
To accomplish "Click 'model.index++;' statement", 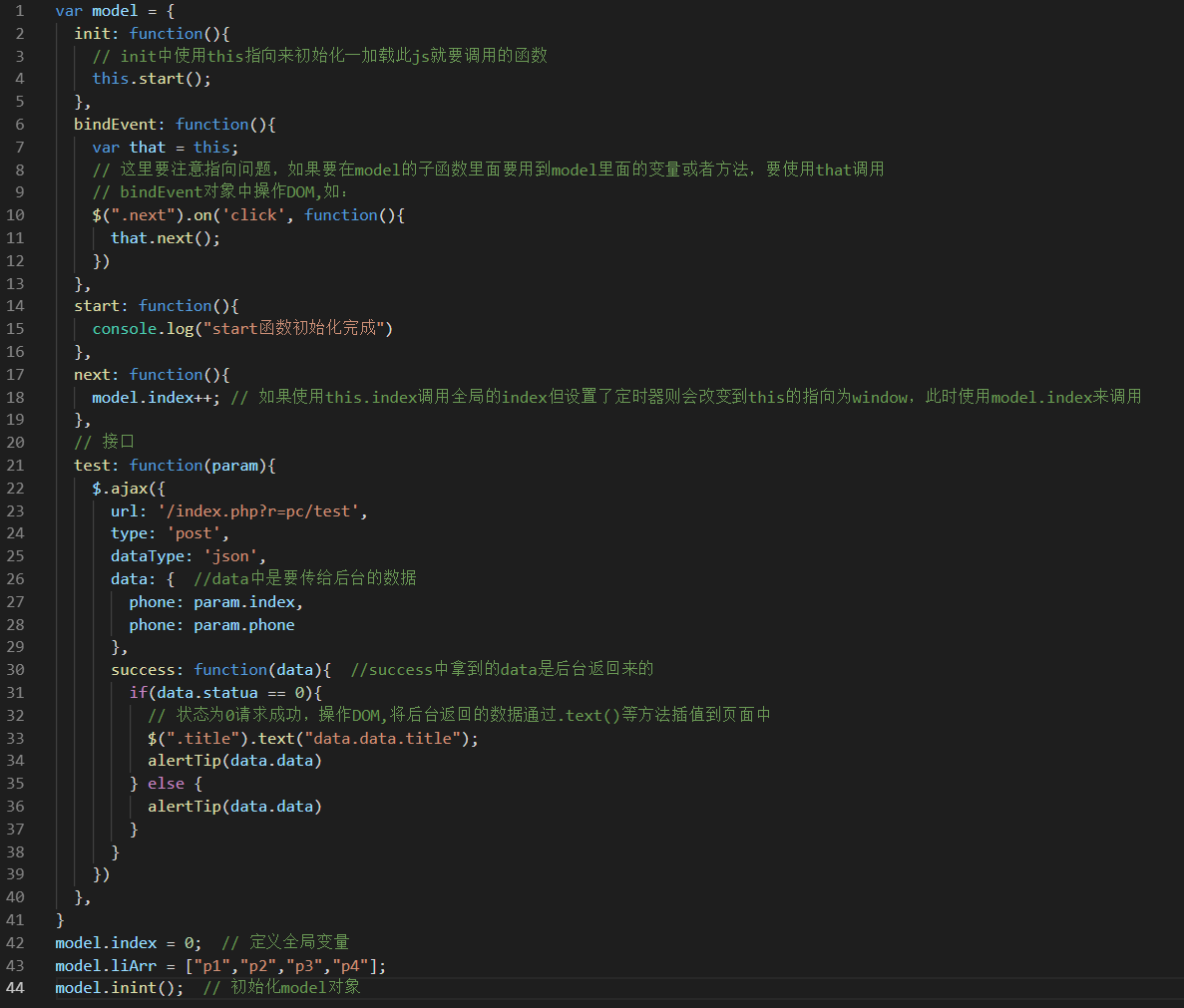I will [x=157, y=398].
